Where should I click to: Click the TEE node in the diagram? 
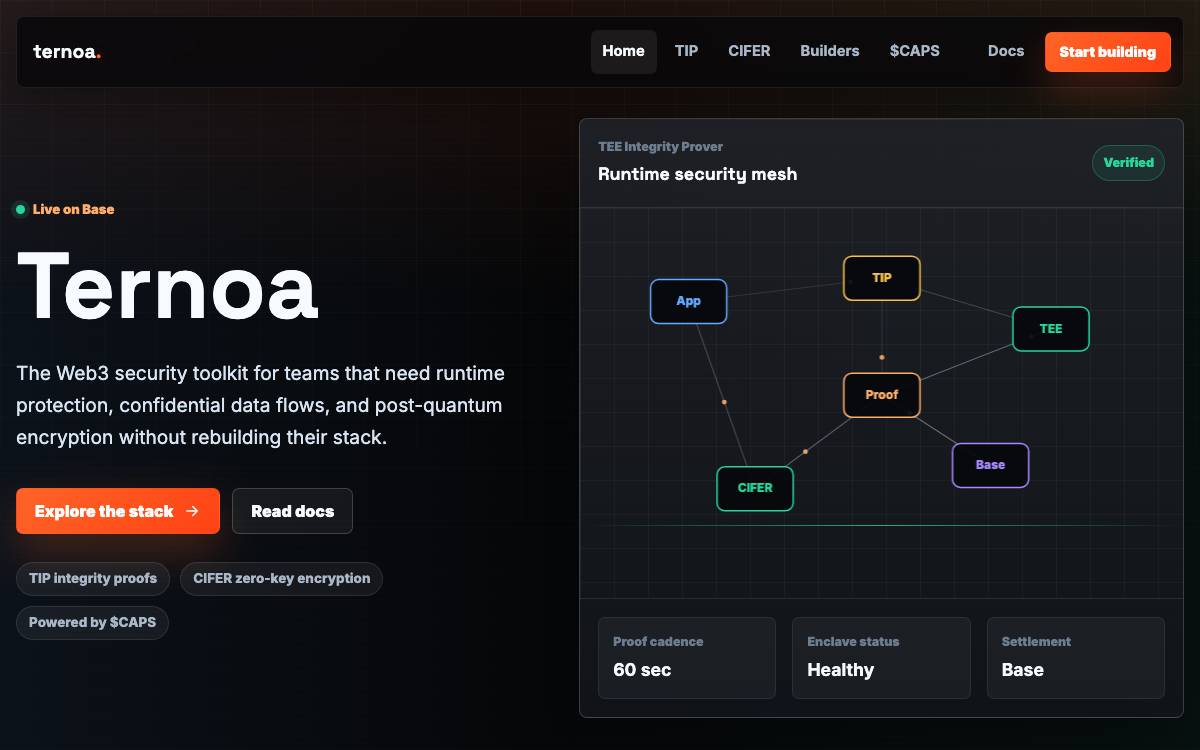1051,329
